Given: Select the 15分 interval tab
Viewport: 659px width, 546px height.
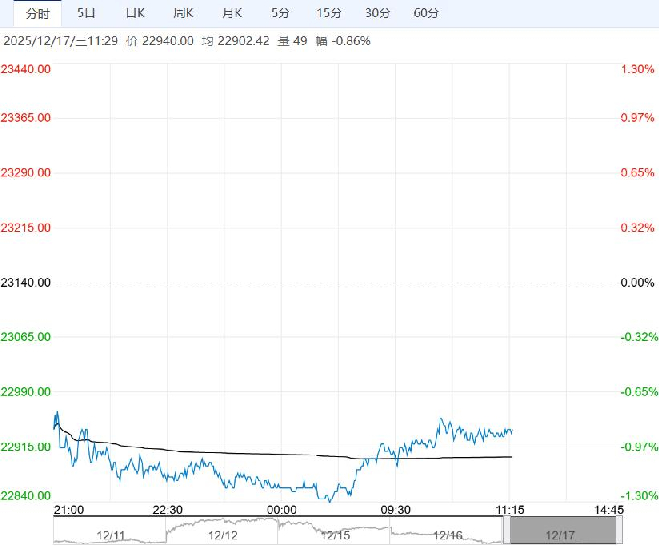Looking at the screenshot, I should point(329,13).
